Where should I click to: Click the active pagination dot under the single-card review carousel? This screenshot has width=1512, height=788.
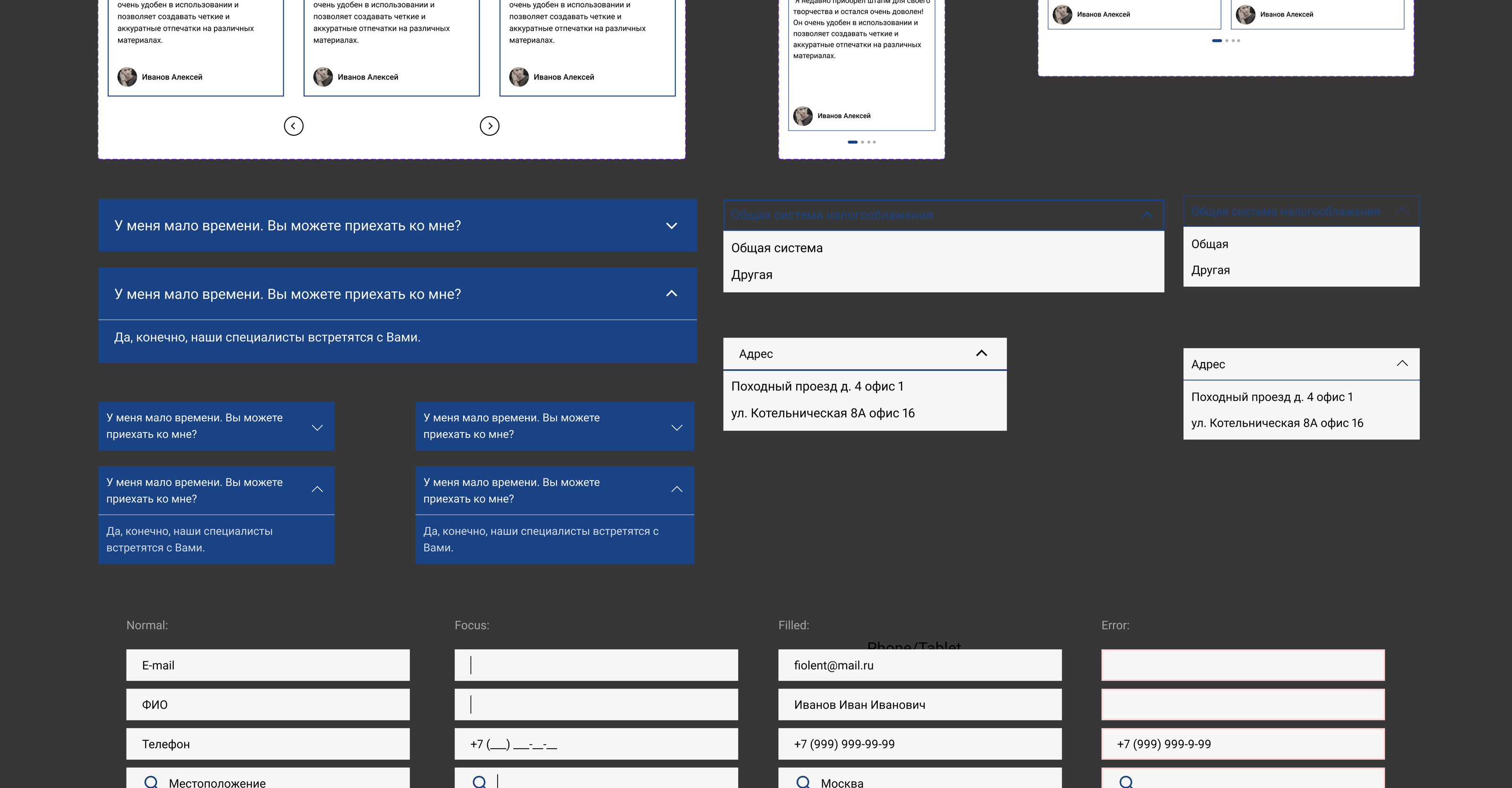click(852, 142)
